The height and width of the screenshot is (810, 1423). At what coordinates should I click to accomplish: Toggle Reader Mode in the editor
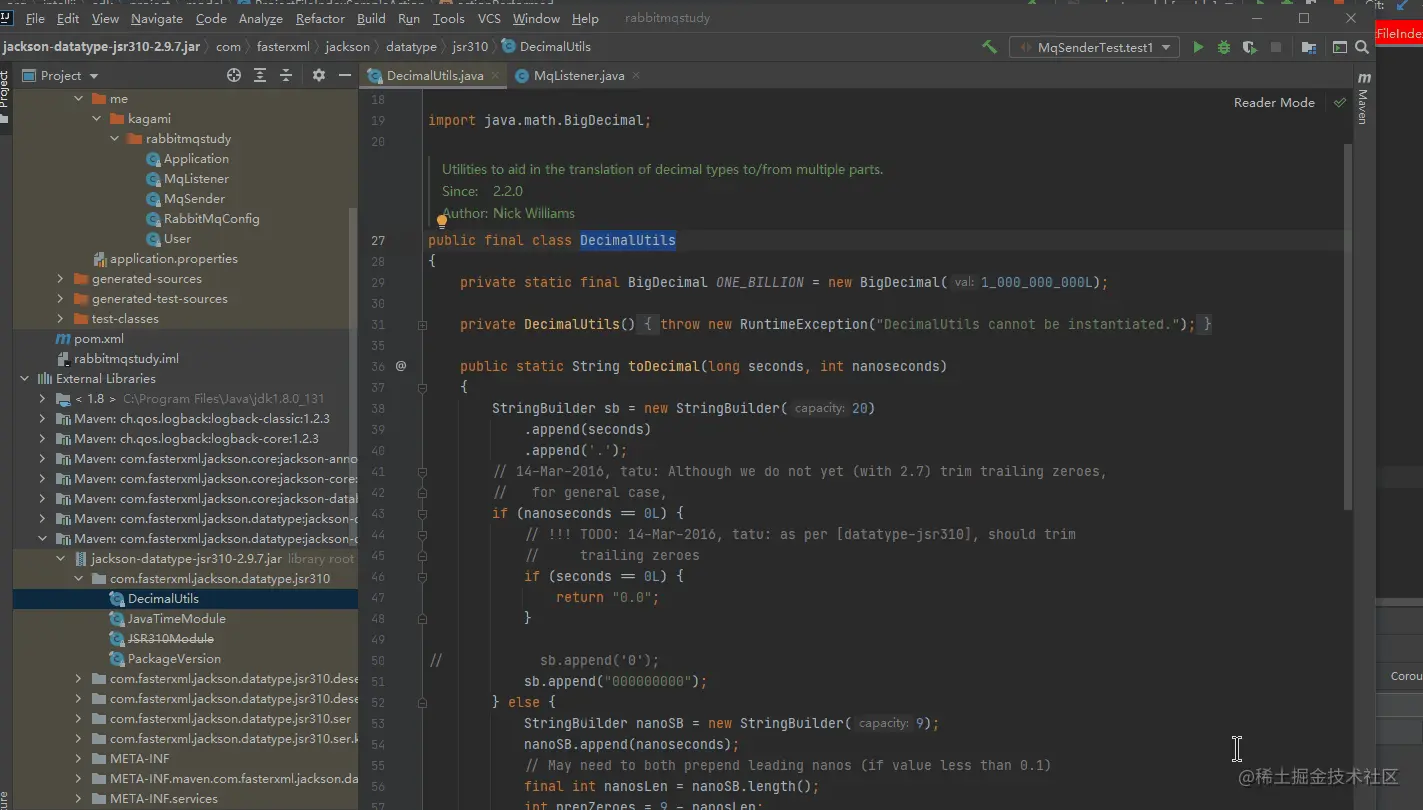tap(1273, 102)
